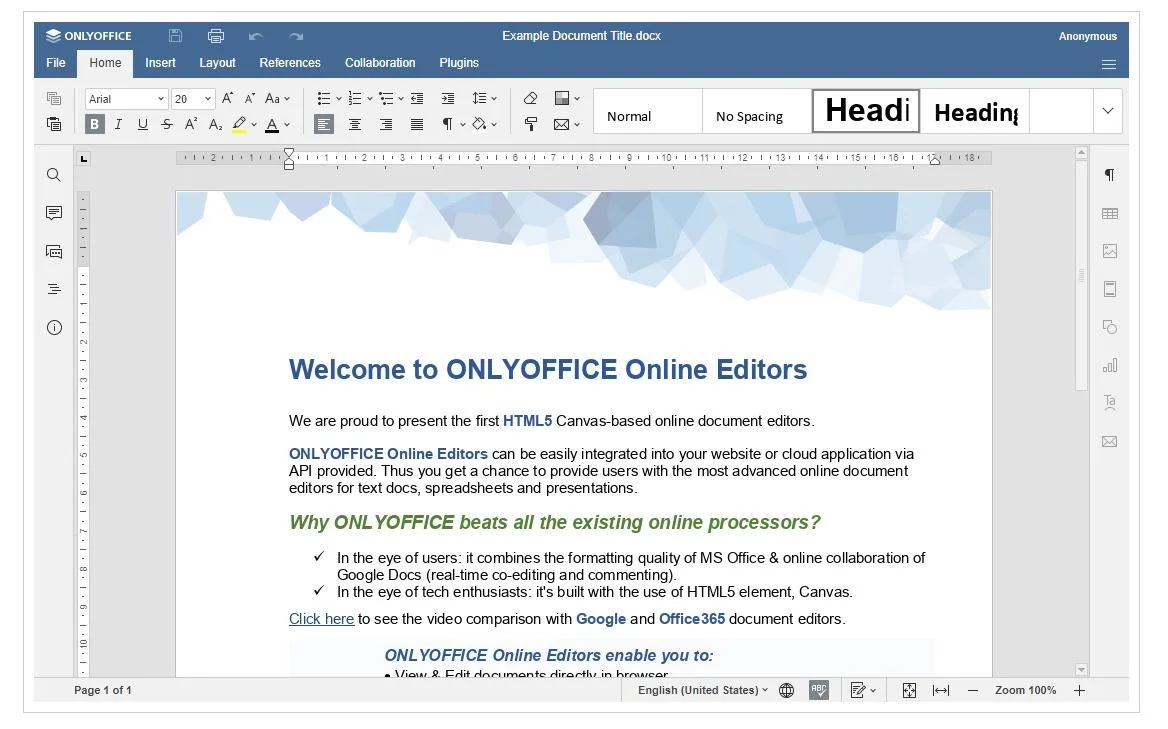Open the Search panel in left sidebar
1168x729 pixels.
coord(54,175)
